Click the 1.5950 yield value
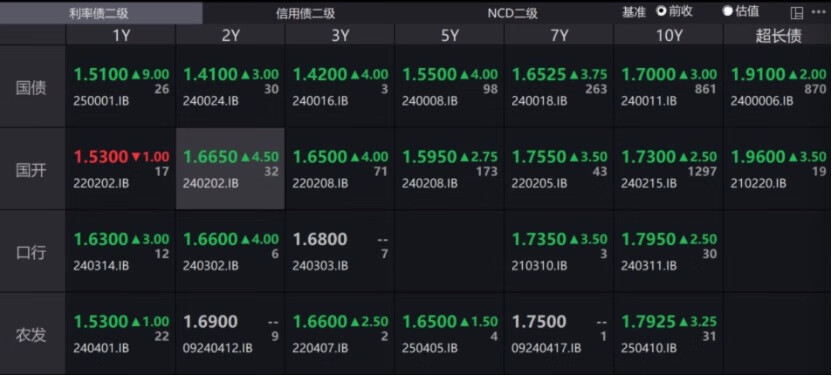This screenshot has height=376, width=832. click(429, 157)
